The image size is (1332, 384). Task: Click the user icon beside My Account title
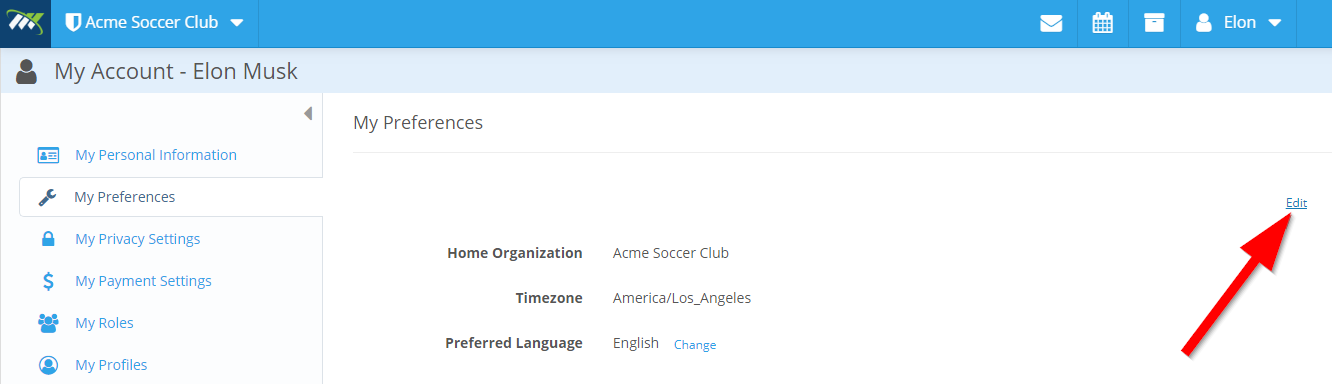(x=27, y=72)
